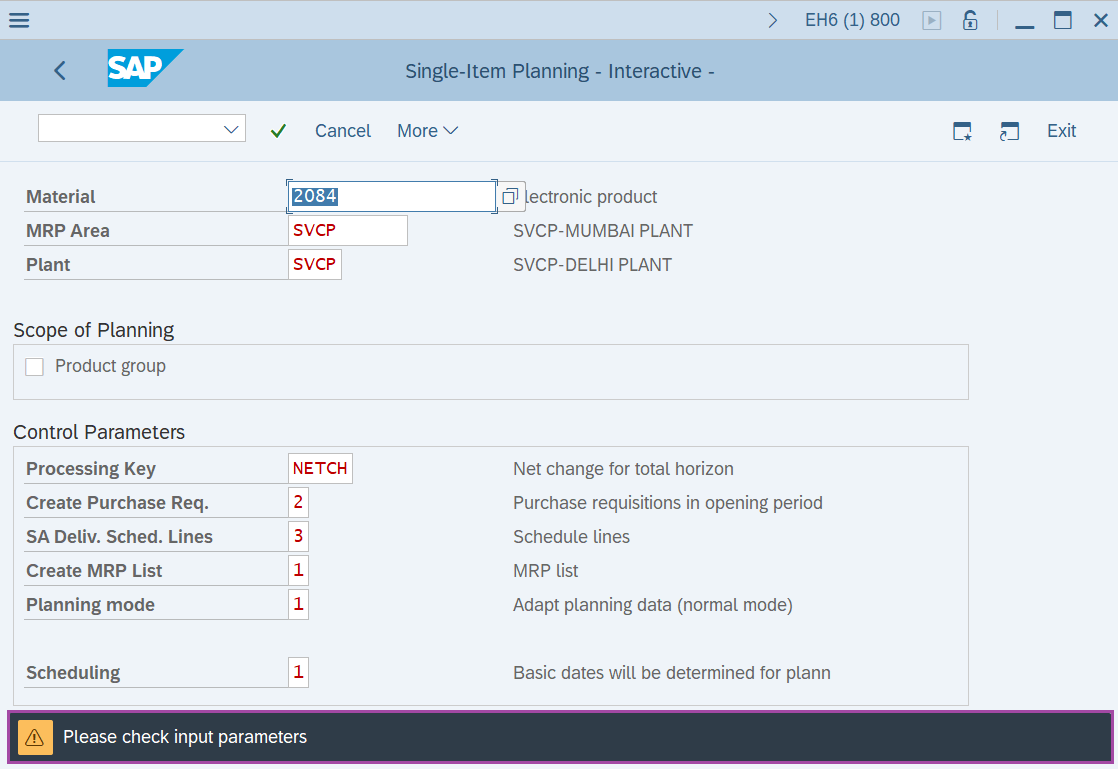
Task: Click the create new session window icon
Action: (x=962, y=131)
